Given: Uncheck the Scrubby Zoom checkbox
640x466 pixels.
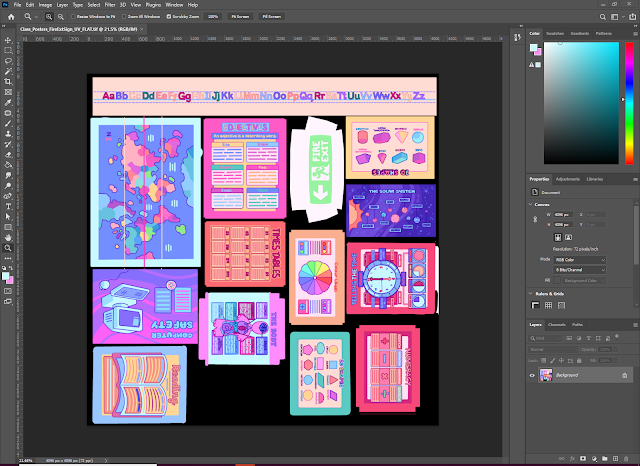Looking at the screenshot, I should pyautogui.click(x=169, y=17).
